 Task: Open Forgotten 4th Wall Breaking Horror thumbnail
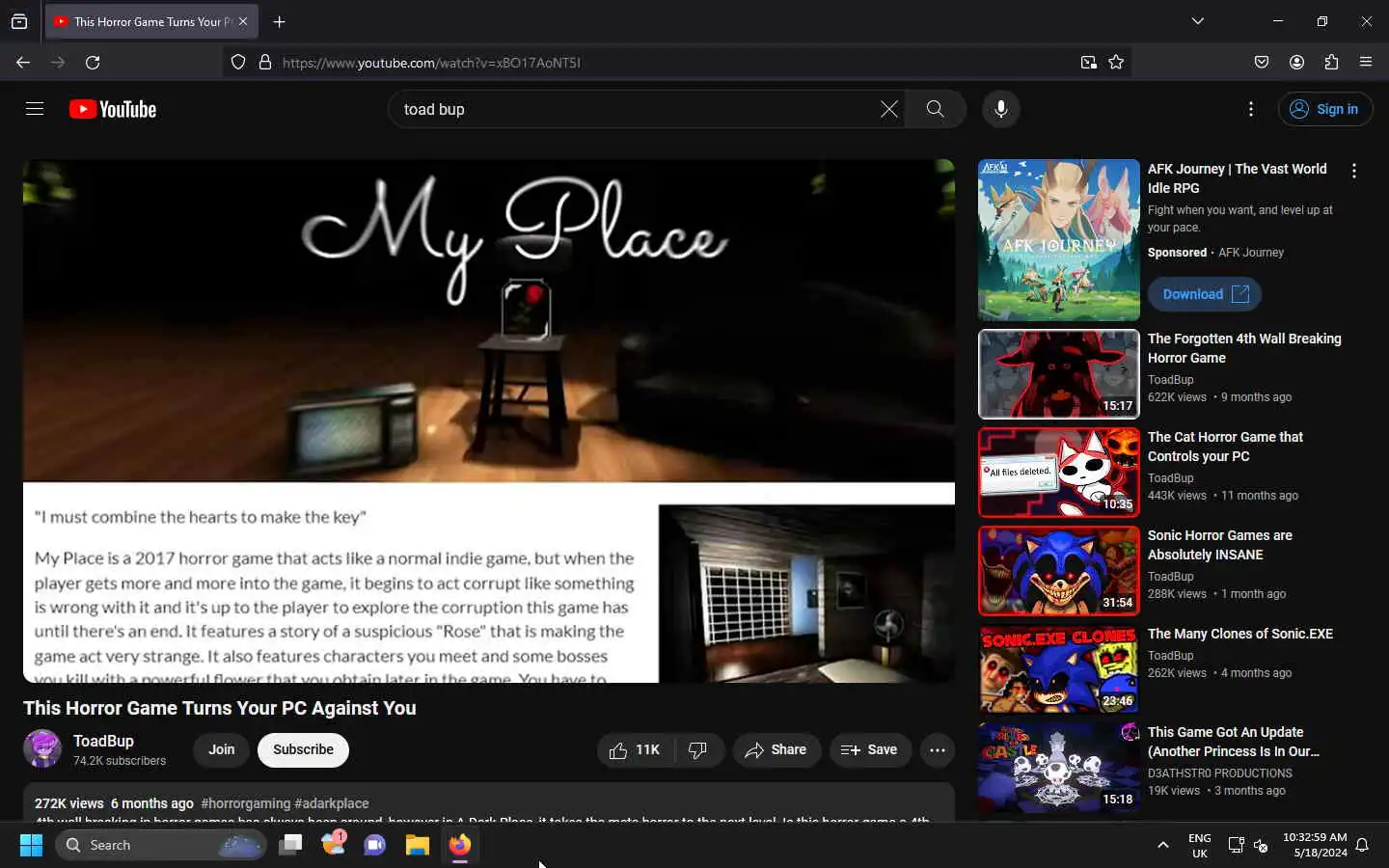1059,373
